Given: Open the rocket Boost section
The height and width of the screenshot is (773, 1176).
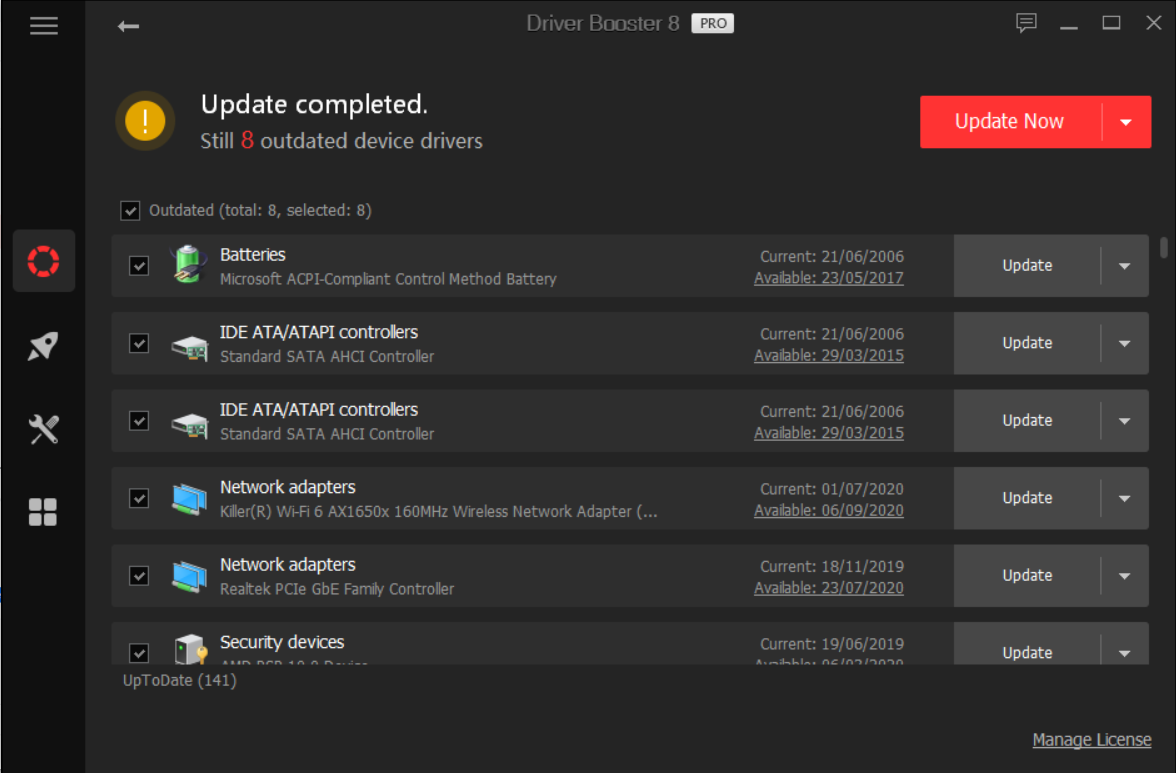Looking at the screenshot, I should click(x=43, y=346).
